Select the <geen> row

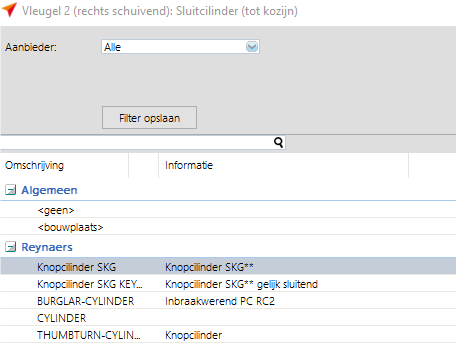228,210
